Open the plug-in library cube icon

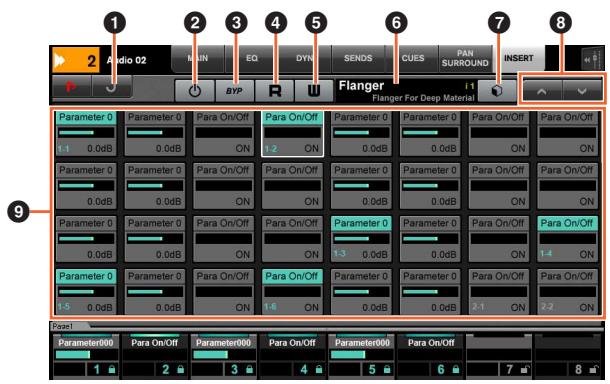coord(497,91)
